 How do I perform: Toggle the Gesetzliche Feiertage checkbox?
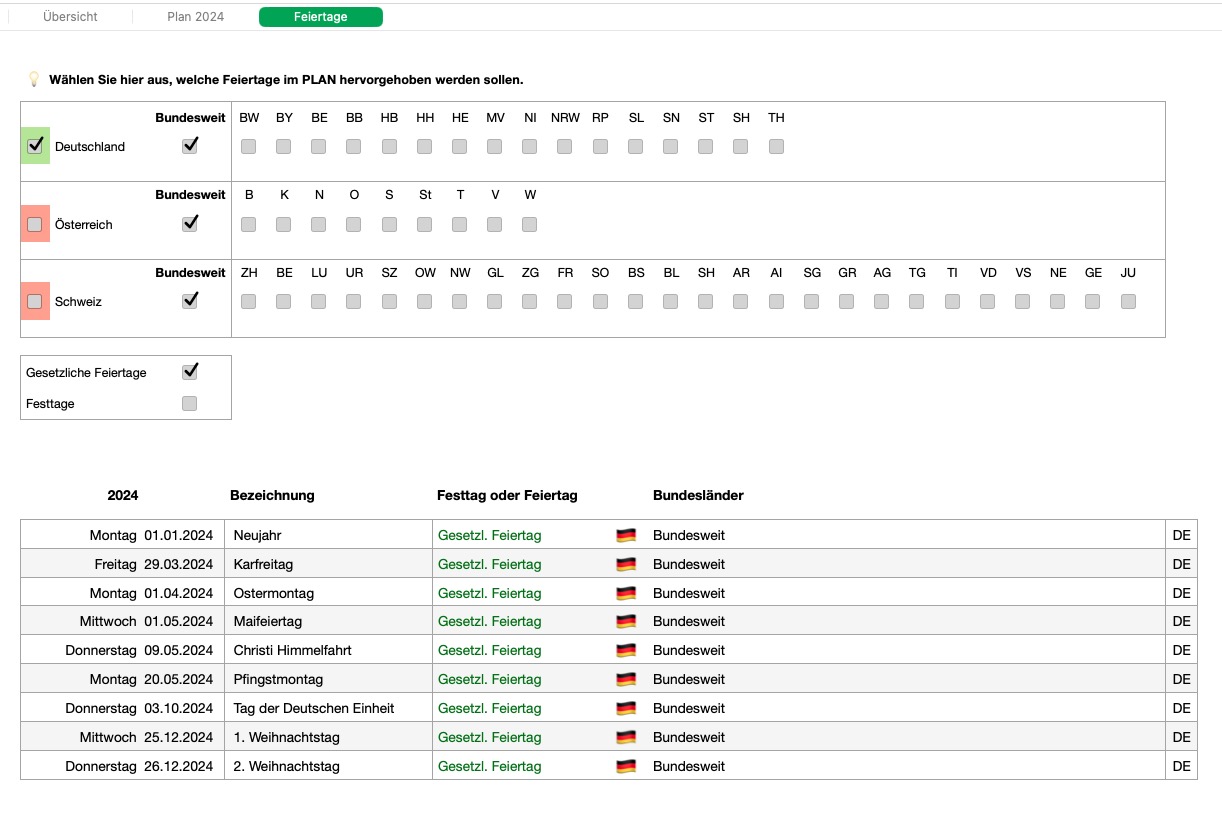click(x=190, y=372)
